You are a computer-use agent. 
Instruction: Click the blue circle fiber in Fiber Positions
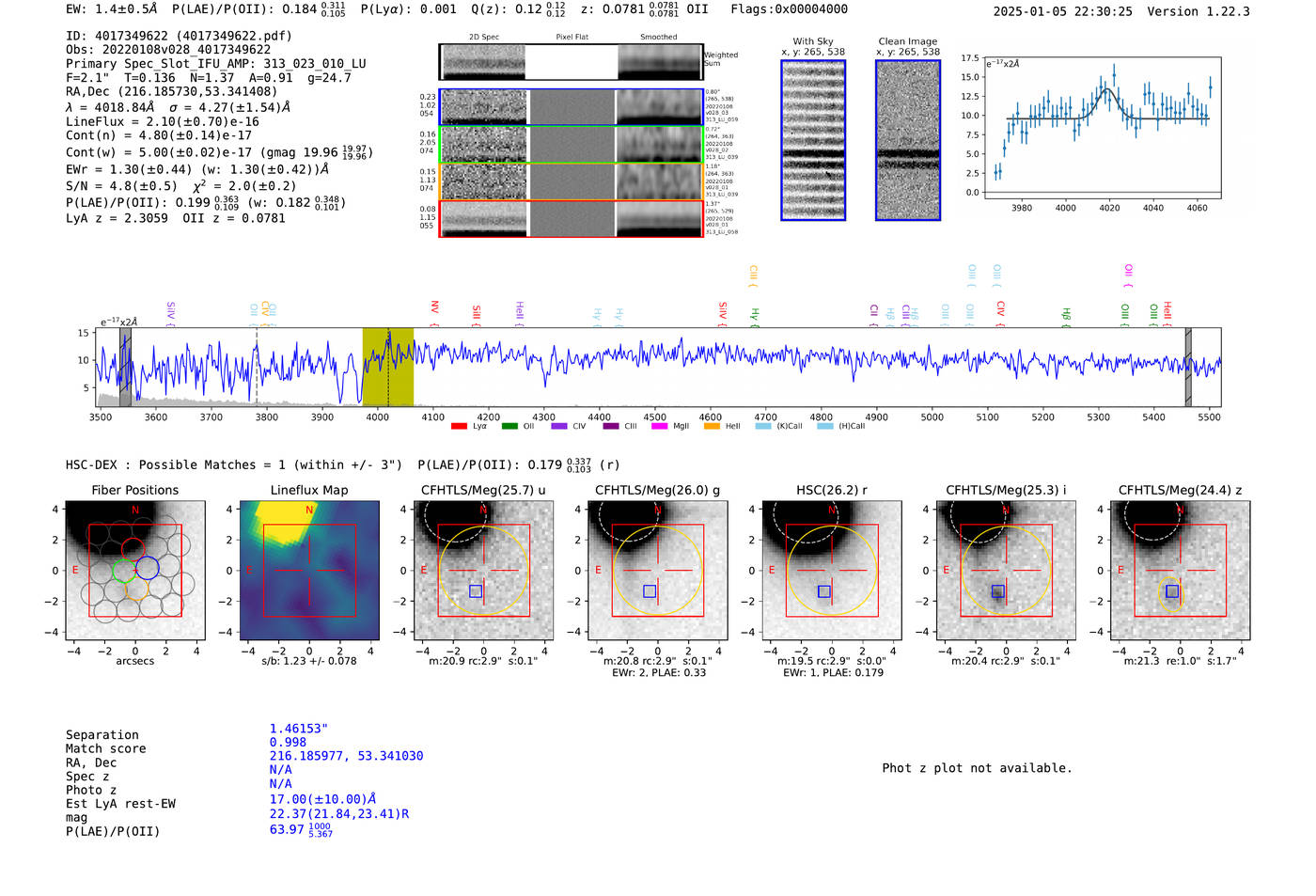148,568
